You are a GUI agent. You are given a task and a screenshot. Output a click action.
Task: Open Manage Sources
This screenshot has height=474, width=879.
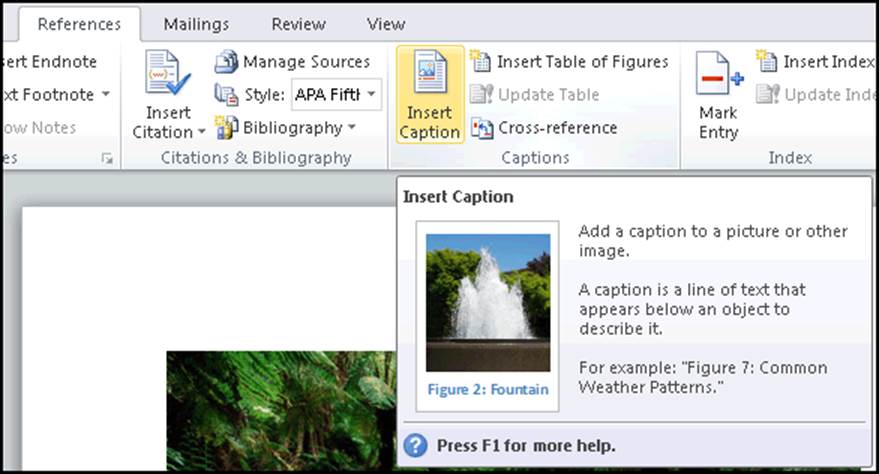pos(292,62)
